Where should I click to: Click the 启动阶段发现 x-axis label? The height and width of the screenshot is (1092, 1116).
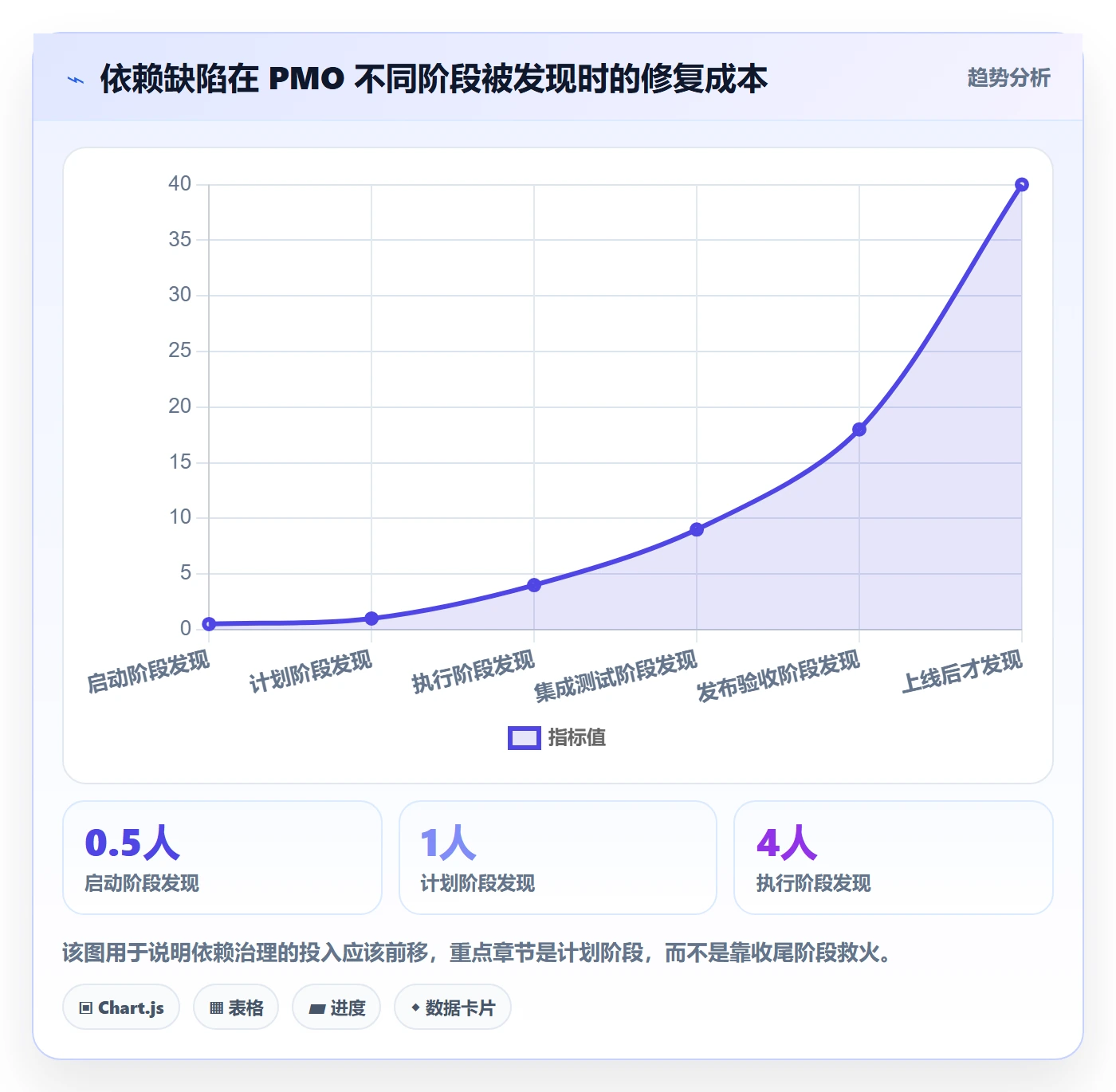(148, 671)
